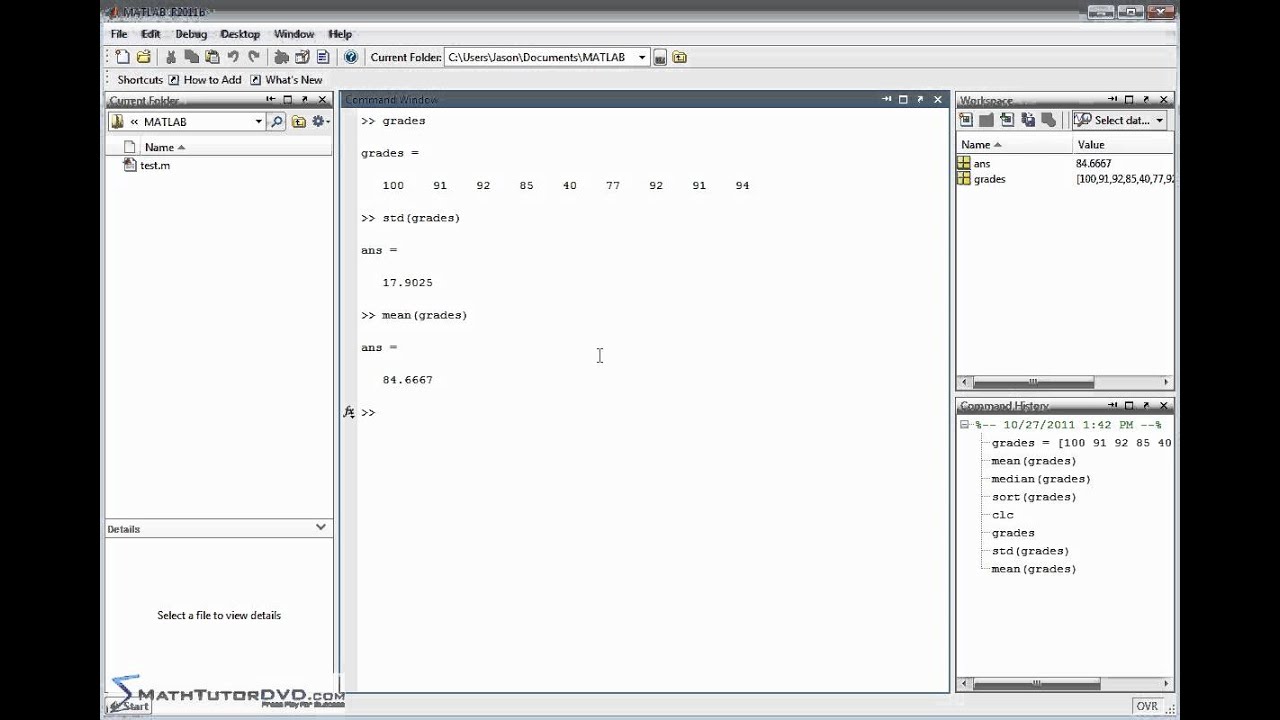
Task: Click horizontal scrollbar in Command History panel
Action: [x=1036, y=685]
